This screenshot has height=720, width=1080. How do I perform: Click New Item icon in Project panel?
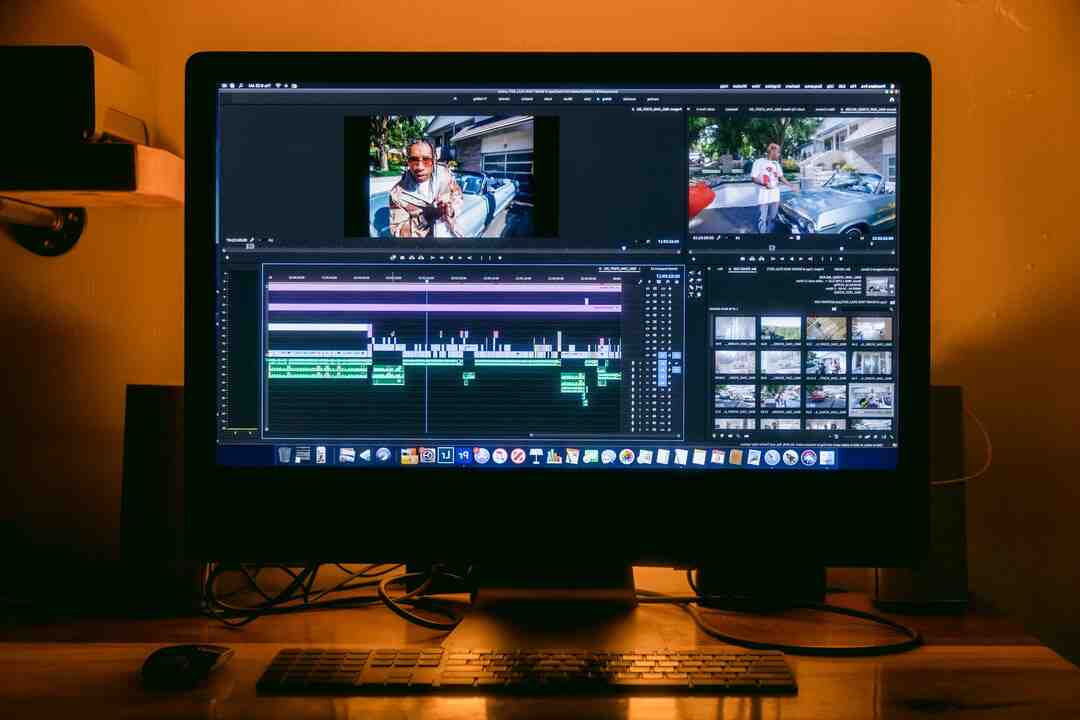pyautogui.click(x=722, y=436)
